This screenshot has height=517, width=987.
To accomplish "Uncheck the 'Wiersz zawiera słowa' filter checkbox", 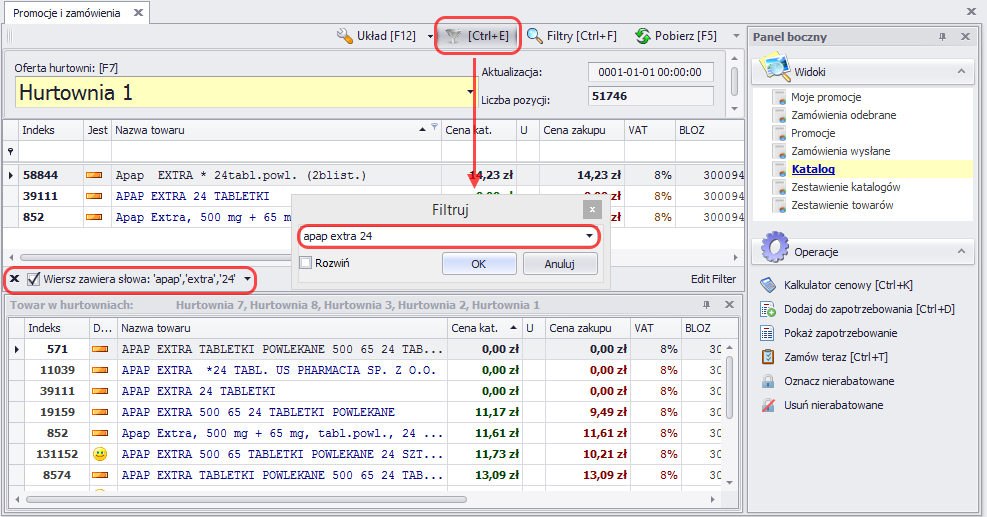I will (34, 279).
